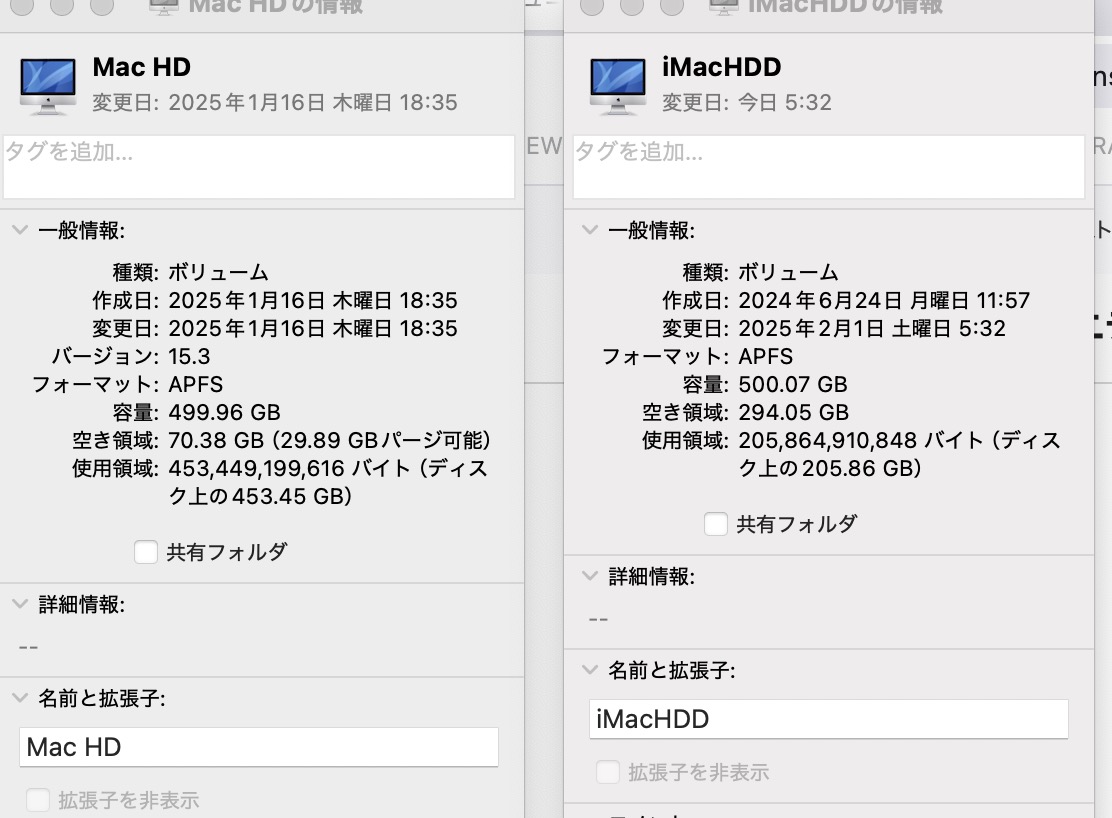Viewport: 1112px width, 818px height.
Task: Click the capacity value 499.96 GB
Action: click(x=224, y=412)
